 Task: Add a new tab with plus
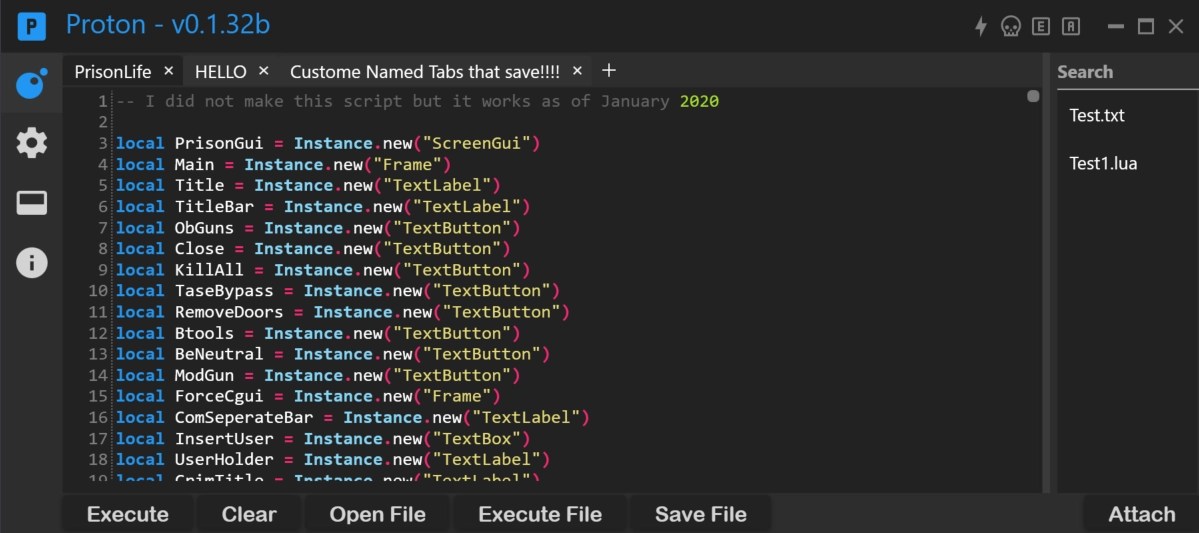click(x=609, y=70)
